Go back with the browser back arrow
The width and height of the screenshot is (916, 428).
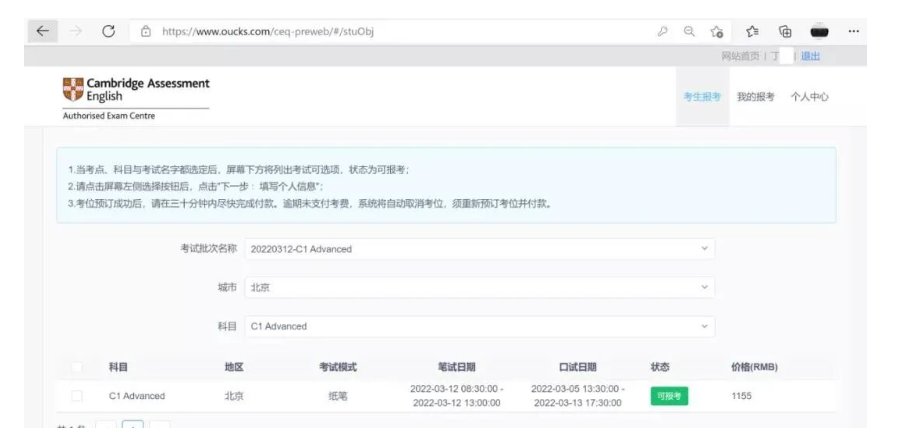click(42, 32)
